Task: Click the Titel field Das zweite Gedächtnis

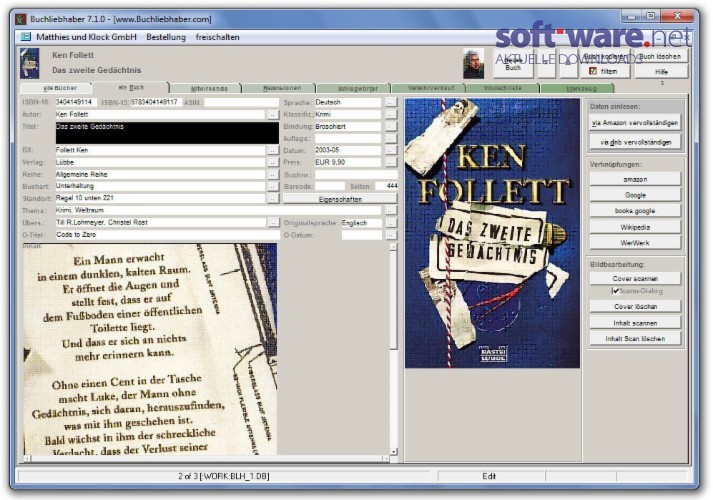Action: 167,133
